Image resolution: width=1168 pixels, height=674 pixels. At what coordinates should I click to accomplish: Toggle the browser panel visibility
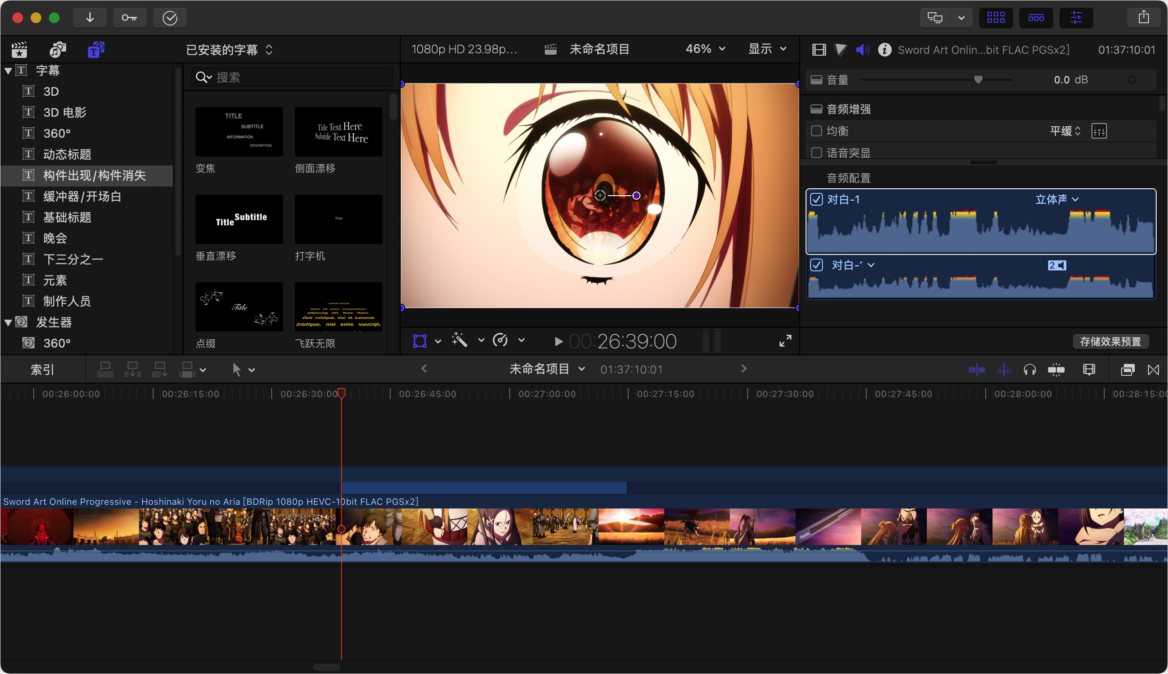(996, 17)
